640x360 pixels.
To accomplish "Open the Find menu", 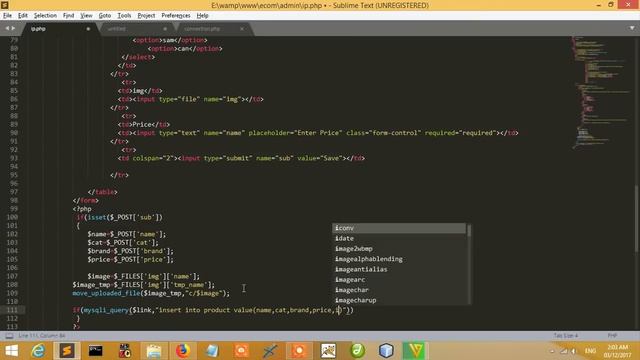I will (x=68, y=16).
